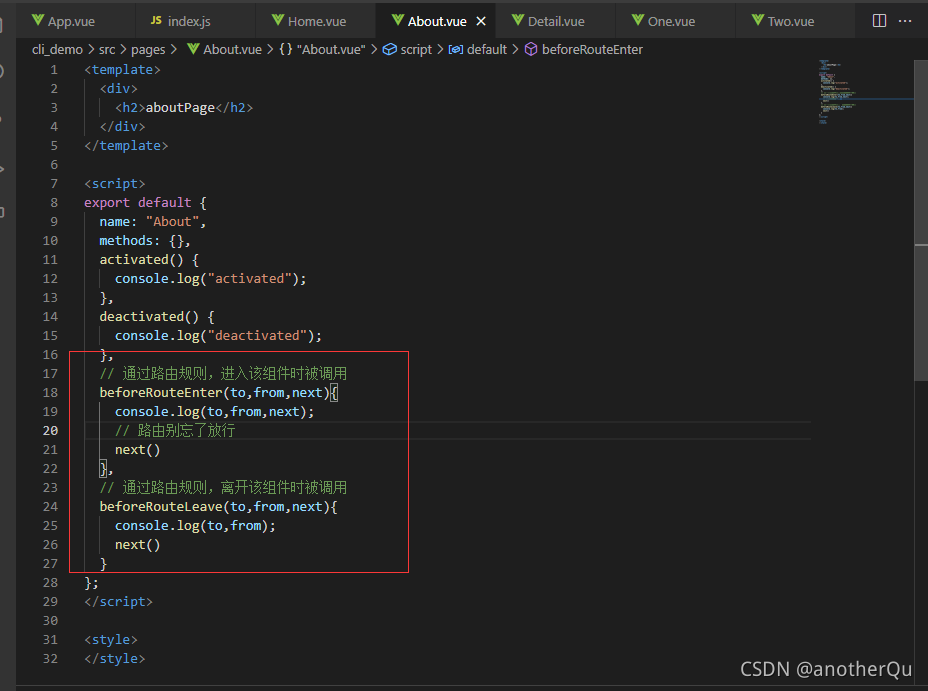
Task: Click the comment on line 23
Action: point(223,488)
